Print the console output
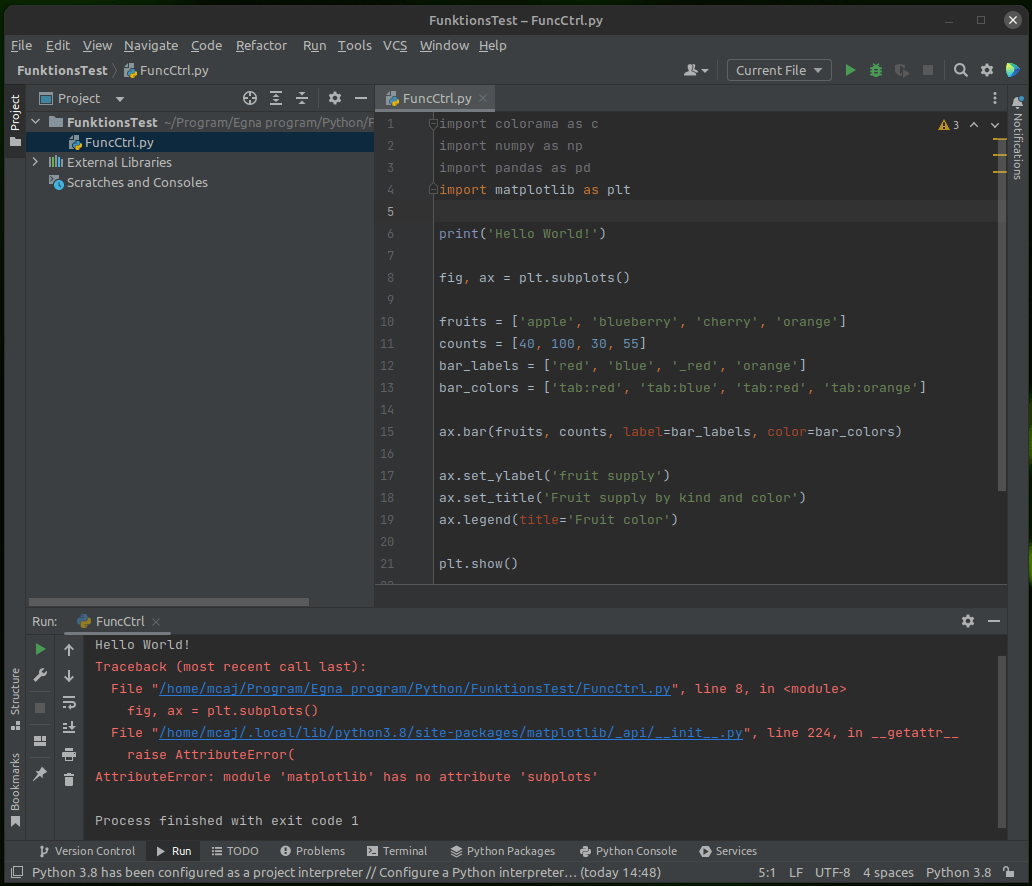This screenshot has width=1032, height=886. click(69, 754)
